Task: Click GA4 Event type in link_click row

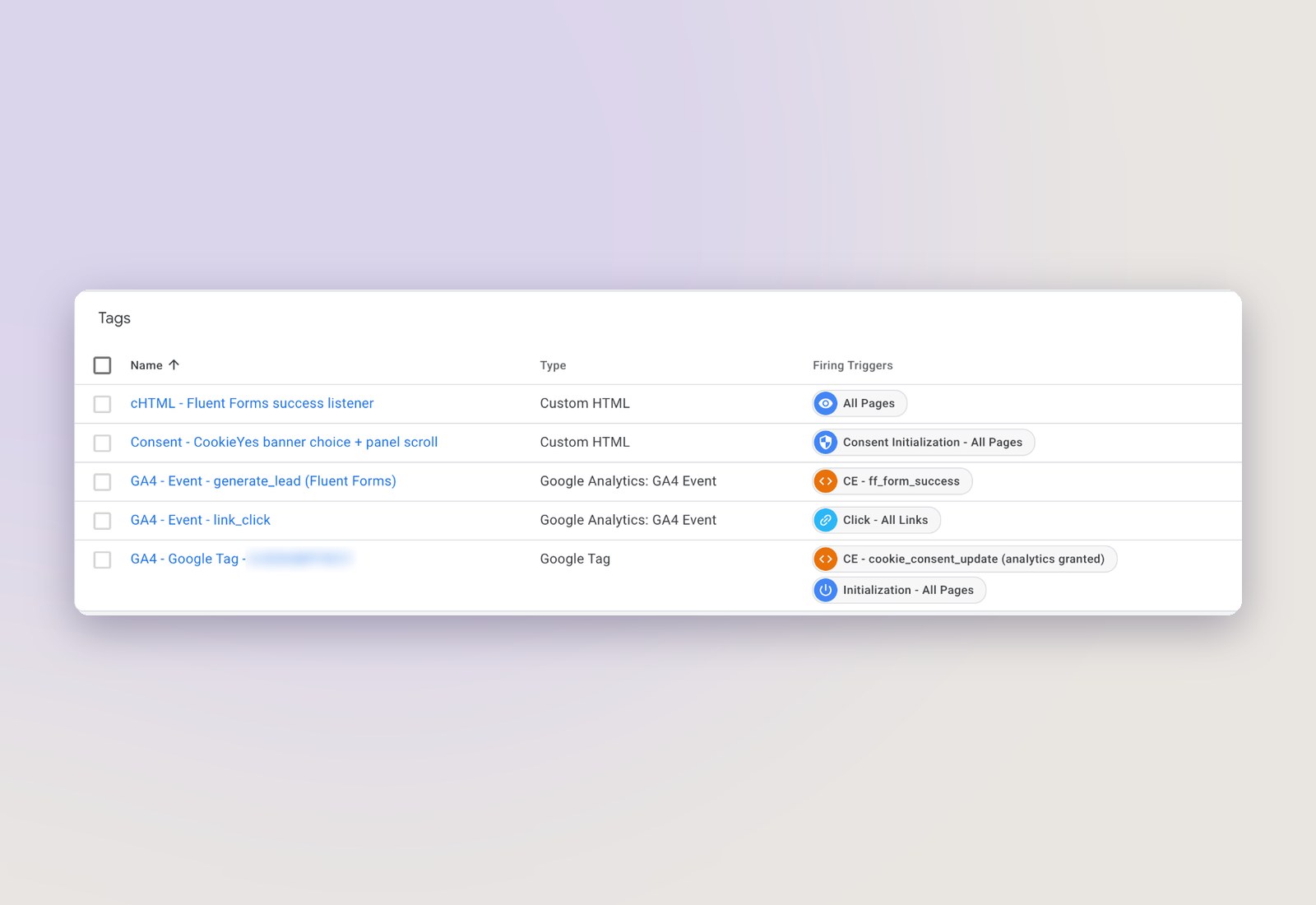Action: click(628, 520)
